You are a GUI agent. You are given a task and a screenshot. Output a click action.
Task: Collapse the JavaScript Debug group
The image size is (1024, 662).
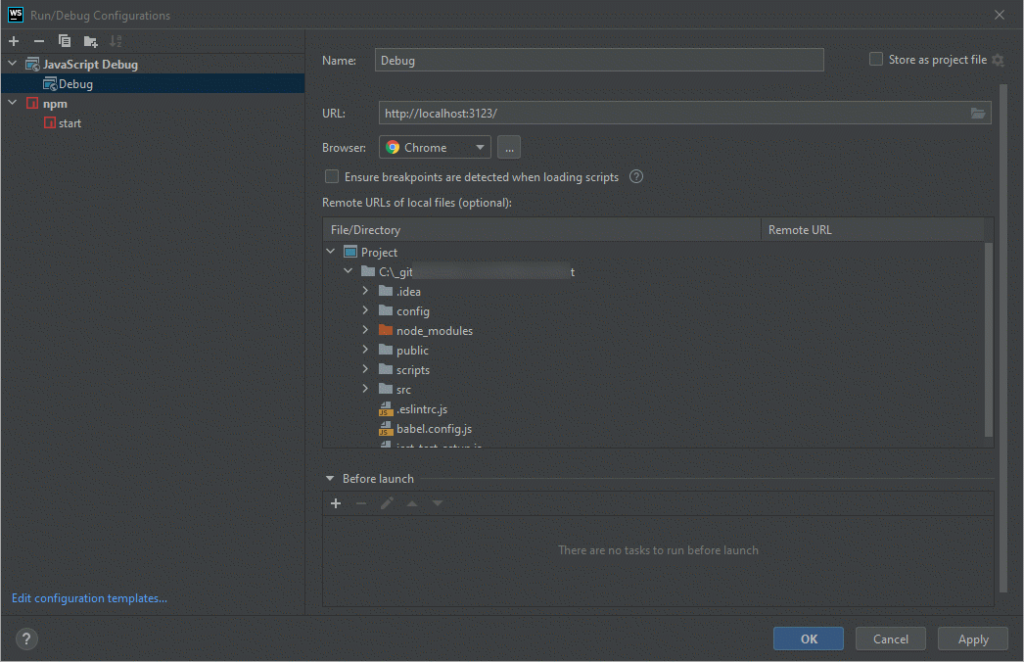pos(12,64)
